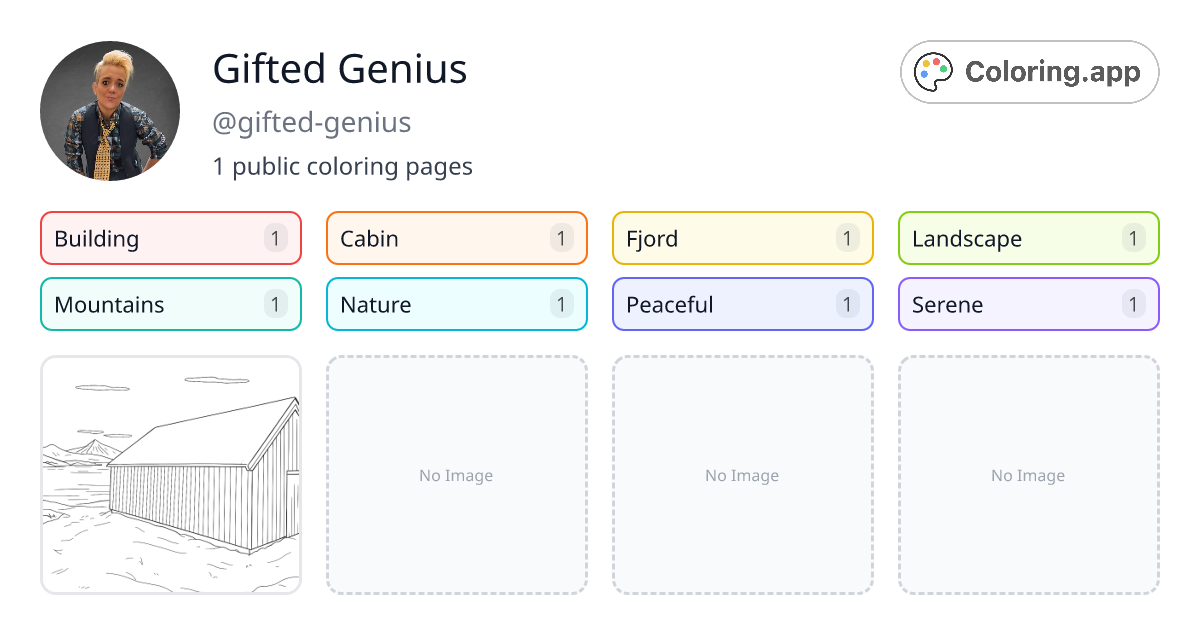Toggle the Mountains tag filter
Image resolution: width=1200 pixels, height=630 pixels.
click(x=170, y=304)
